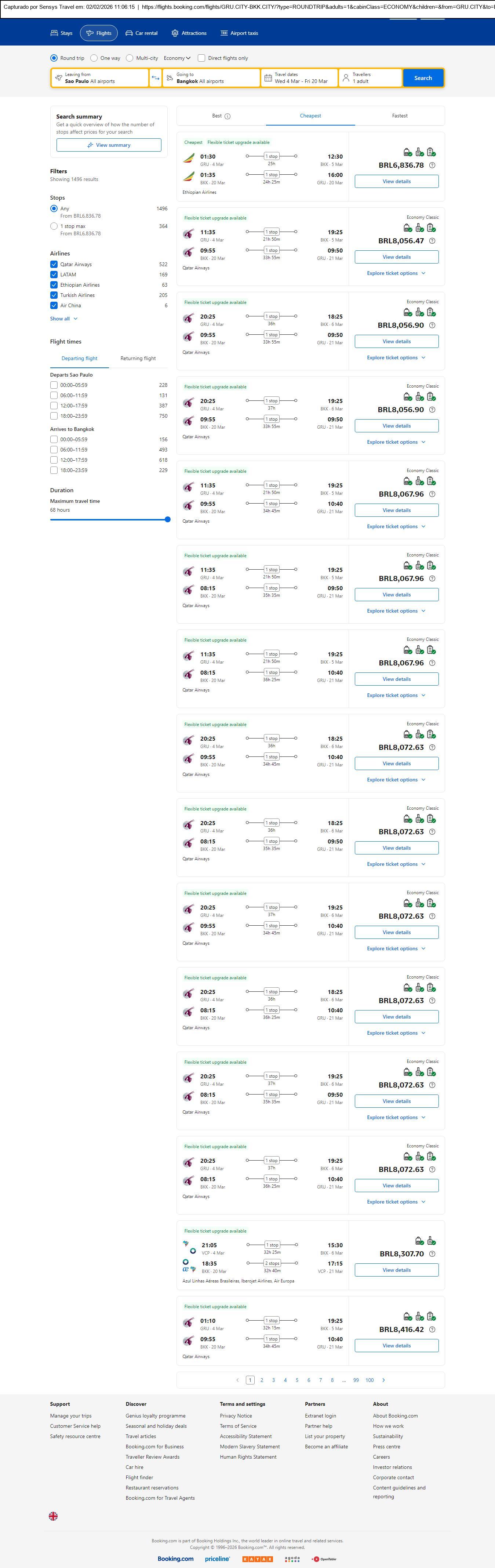
Task: Uncheck the Qatar Airways airline filter
Action: coord(54,265)
